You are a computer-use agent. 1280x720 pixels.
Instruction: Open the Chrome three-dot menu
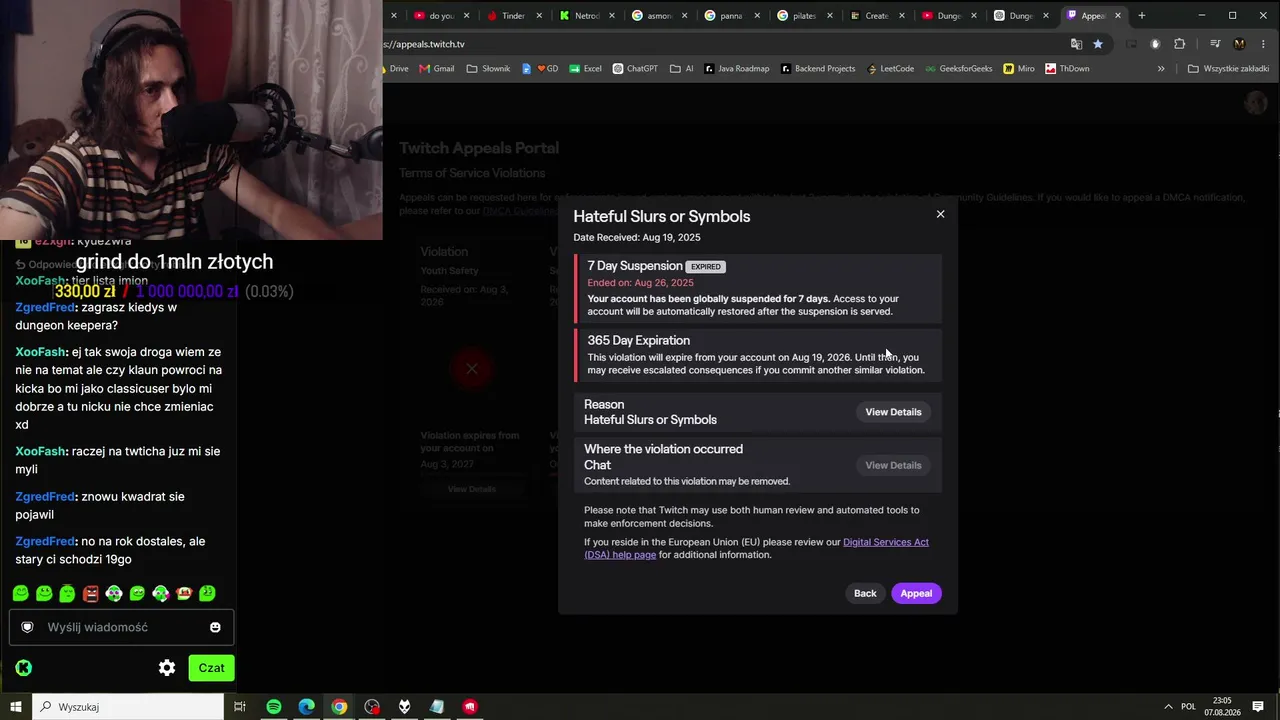pos(1263,44)
